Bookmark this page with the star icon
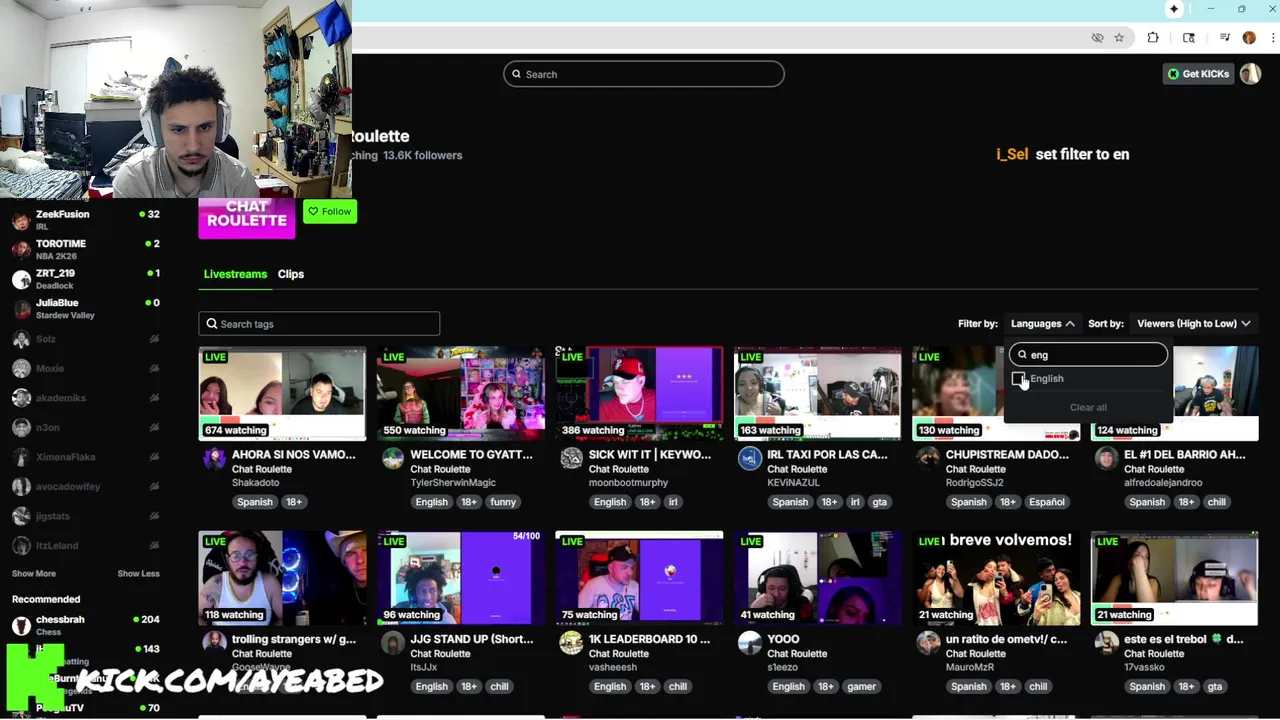 1119,38
